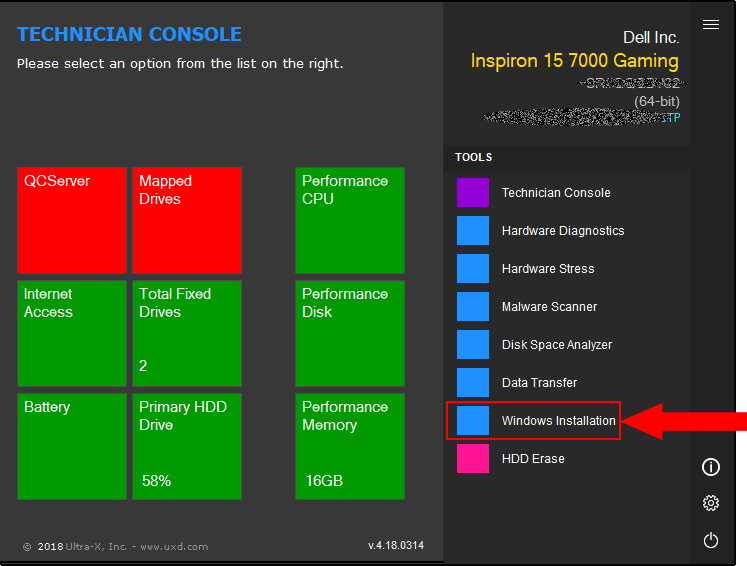Select the Performance CPU tile

pyautogui.click(x=350, y=220)
